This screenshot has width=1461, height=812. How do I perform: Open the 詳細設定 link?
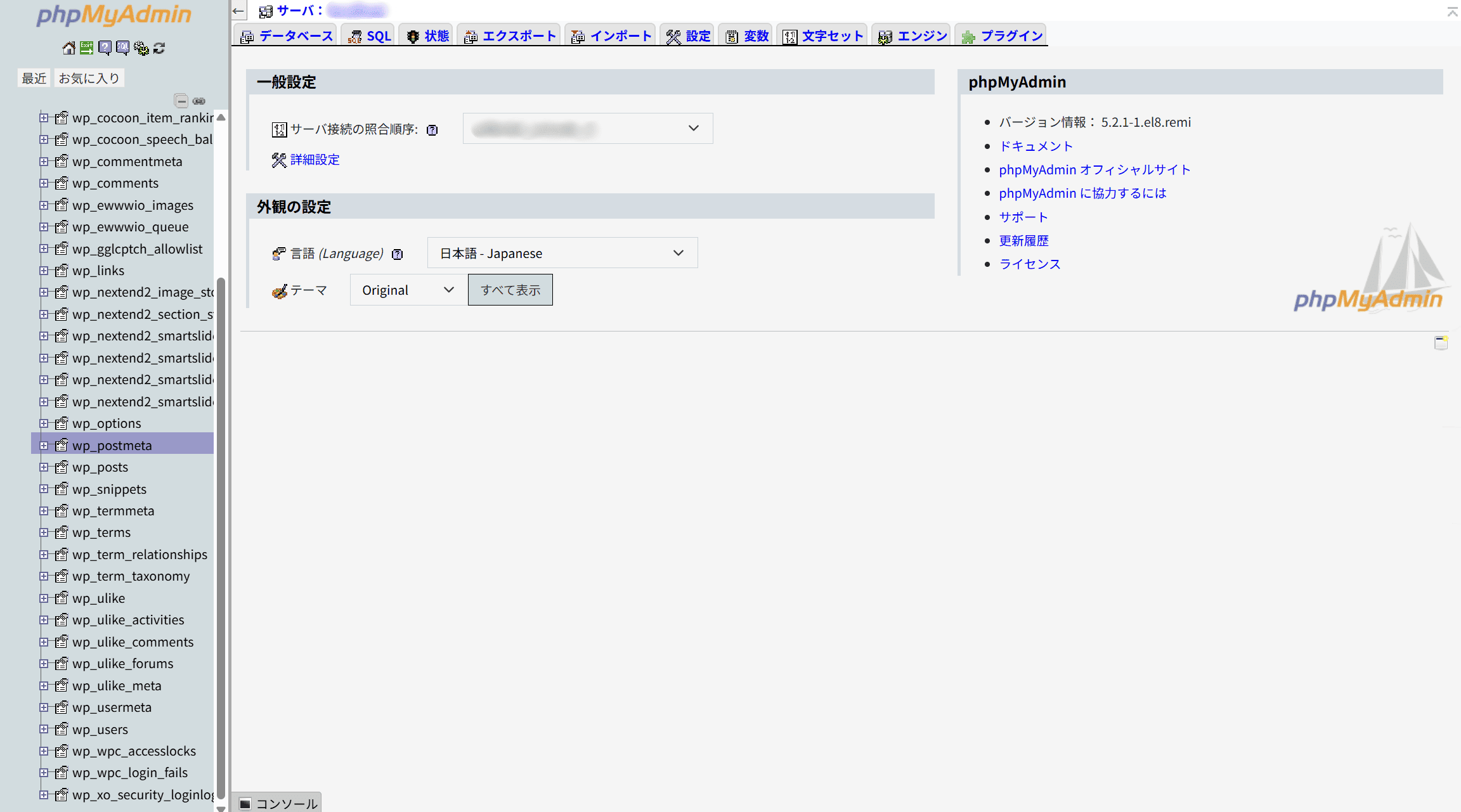tap(315, 160)
